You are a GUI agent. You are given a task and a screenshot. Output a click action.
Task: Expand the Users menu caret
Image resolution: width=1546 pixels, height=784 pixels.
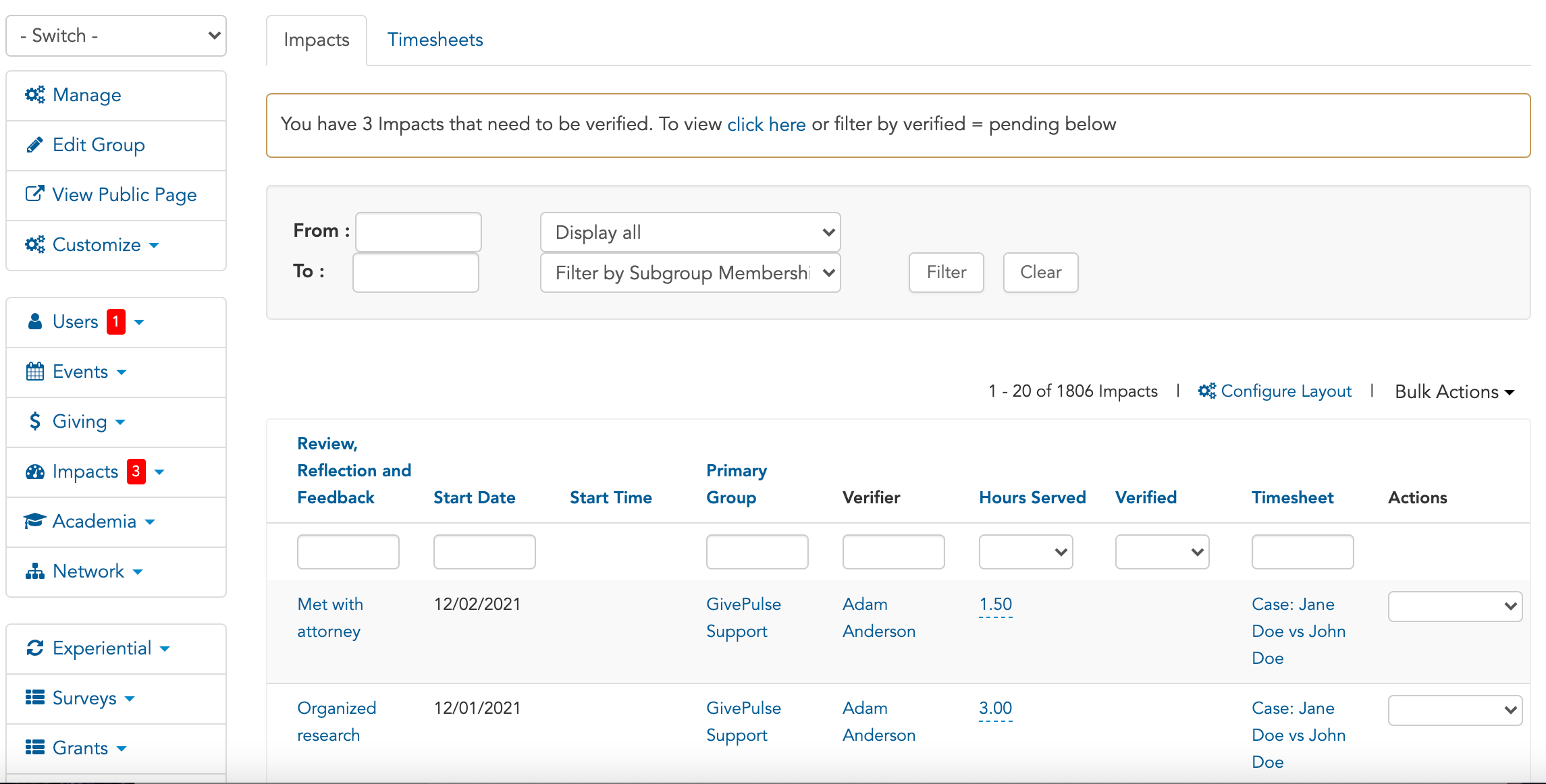tap(139, 323)
